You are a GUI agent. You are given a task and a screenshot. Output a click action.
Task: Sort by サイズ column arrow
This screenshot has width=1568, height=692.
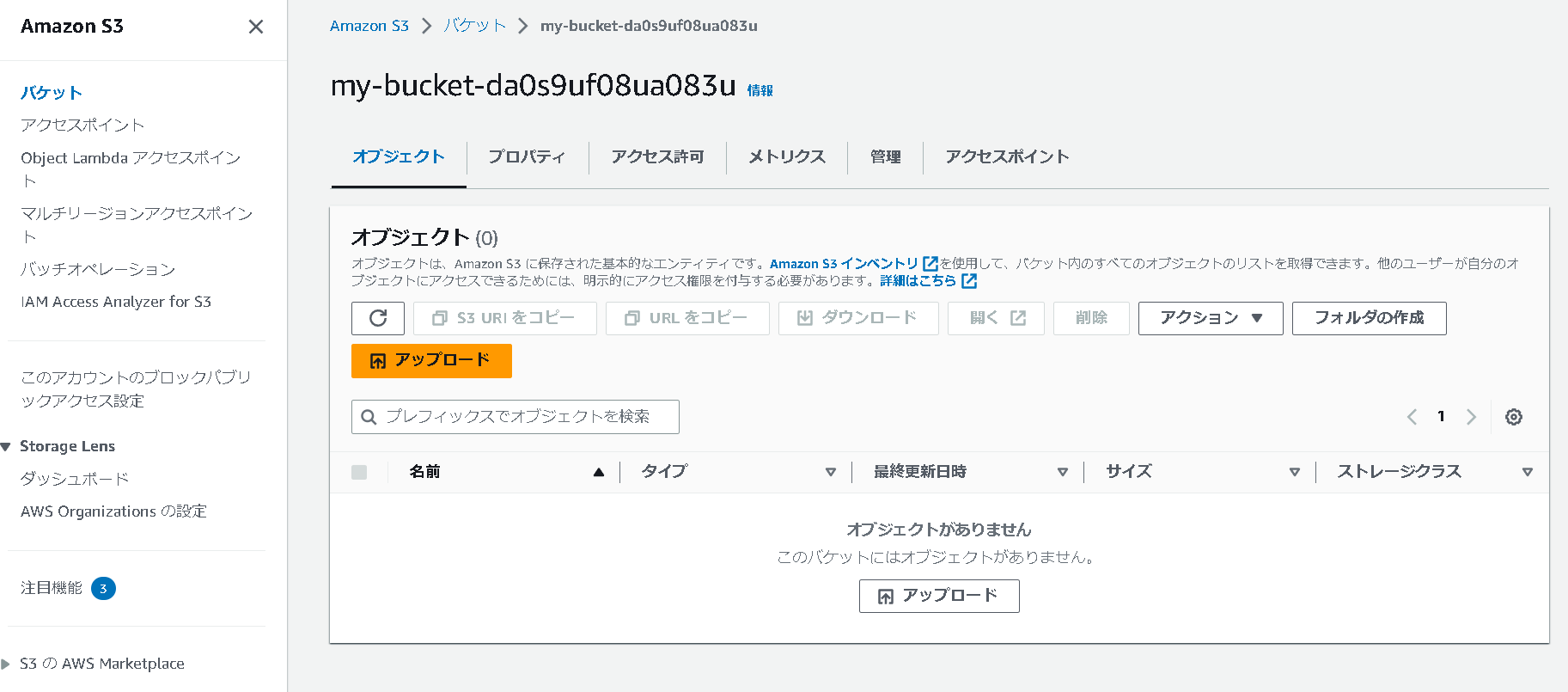(x=1295, y=472)
